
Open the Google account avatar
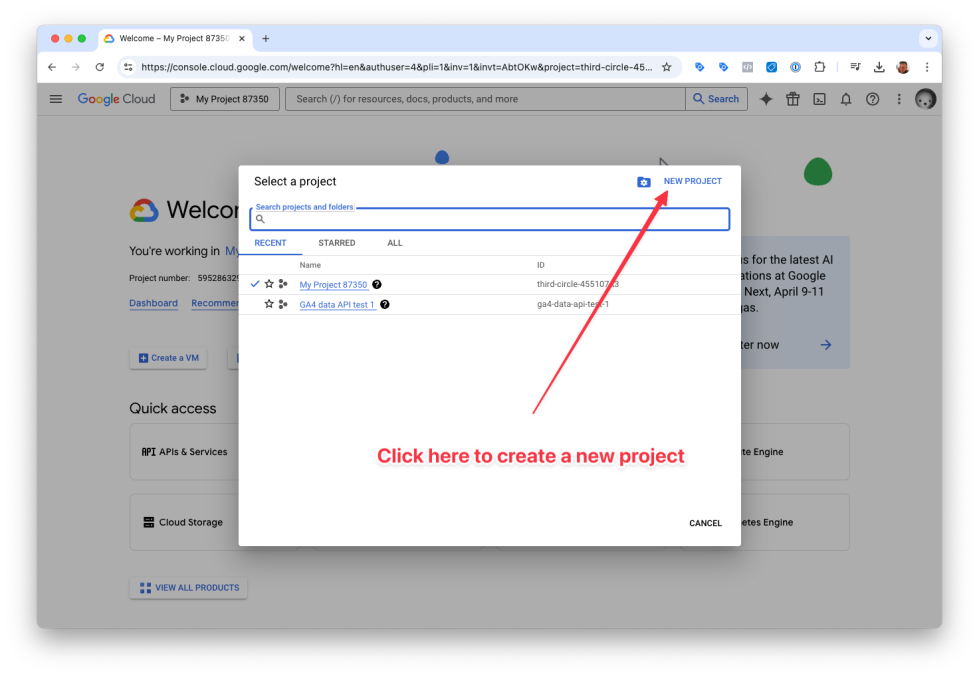point(925,99)
